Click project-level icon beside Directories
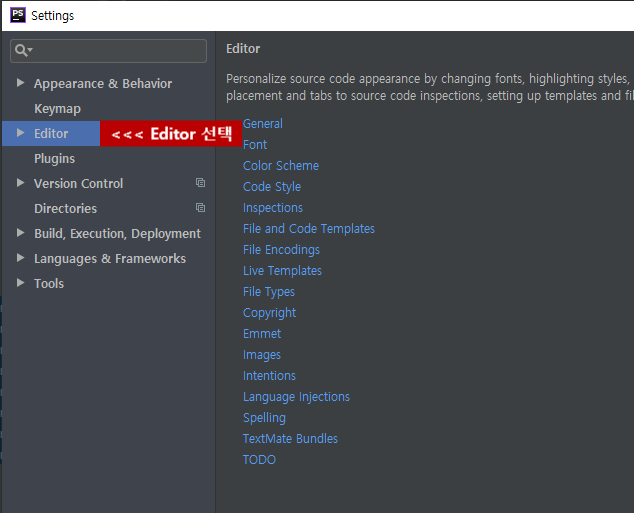 tap(200, 208)
